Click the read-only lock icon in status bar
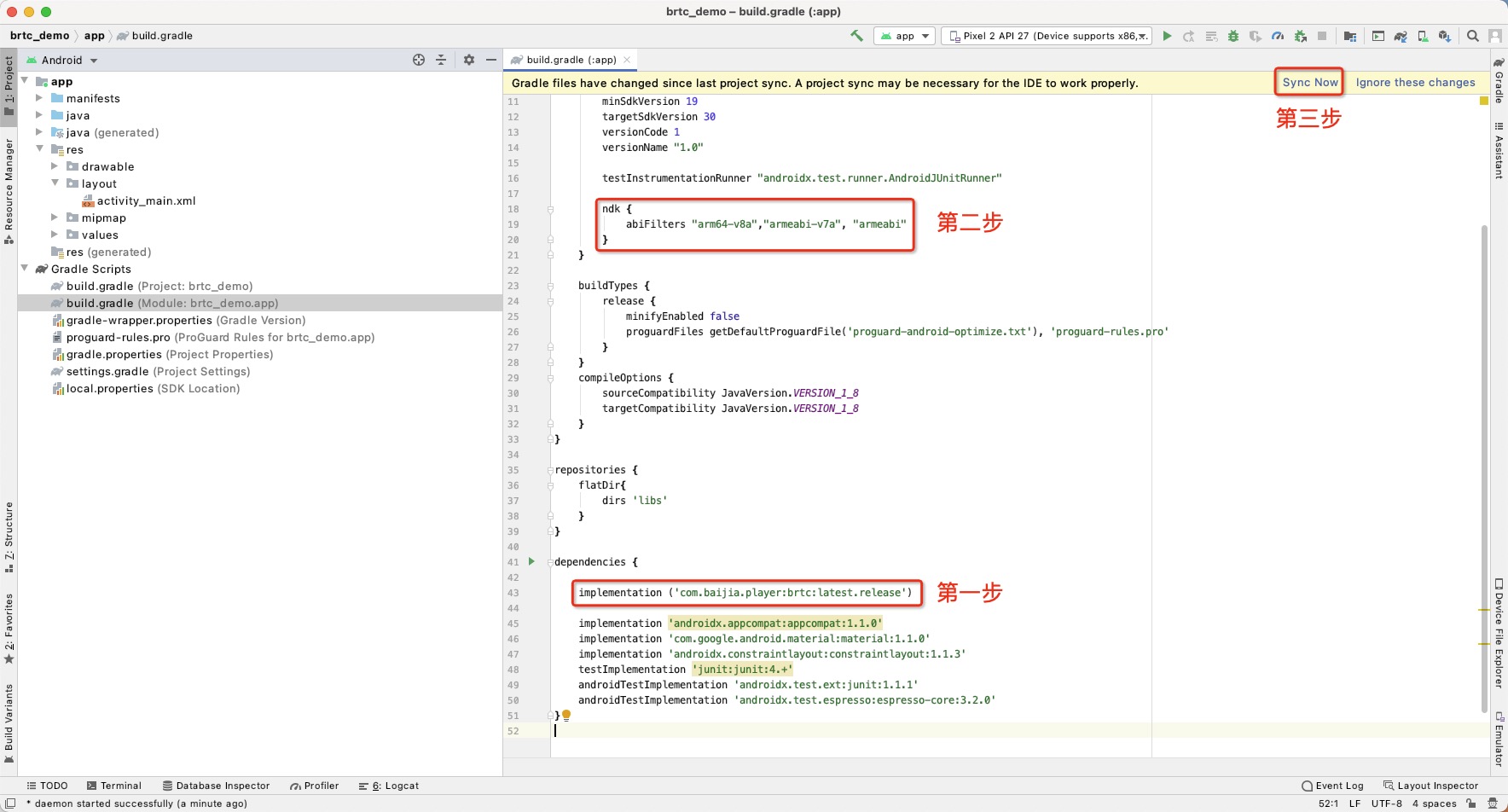1508x812 pixels. (1471, 803)
